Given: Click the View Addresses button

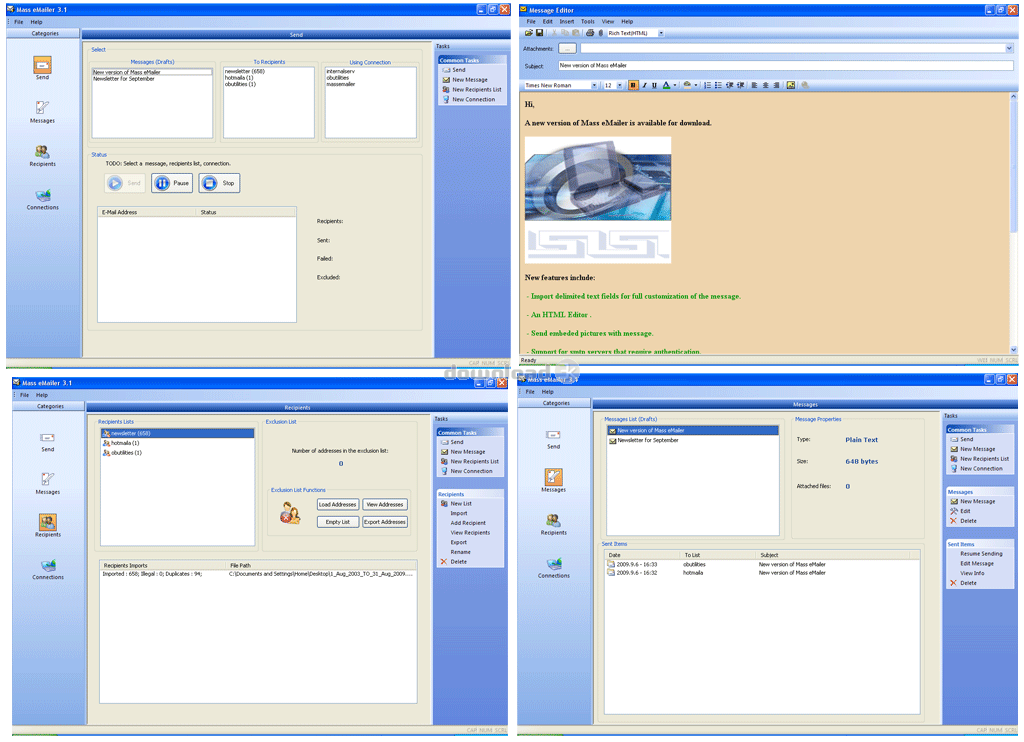Looking at the screenshot, I should [385, 504].
